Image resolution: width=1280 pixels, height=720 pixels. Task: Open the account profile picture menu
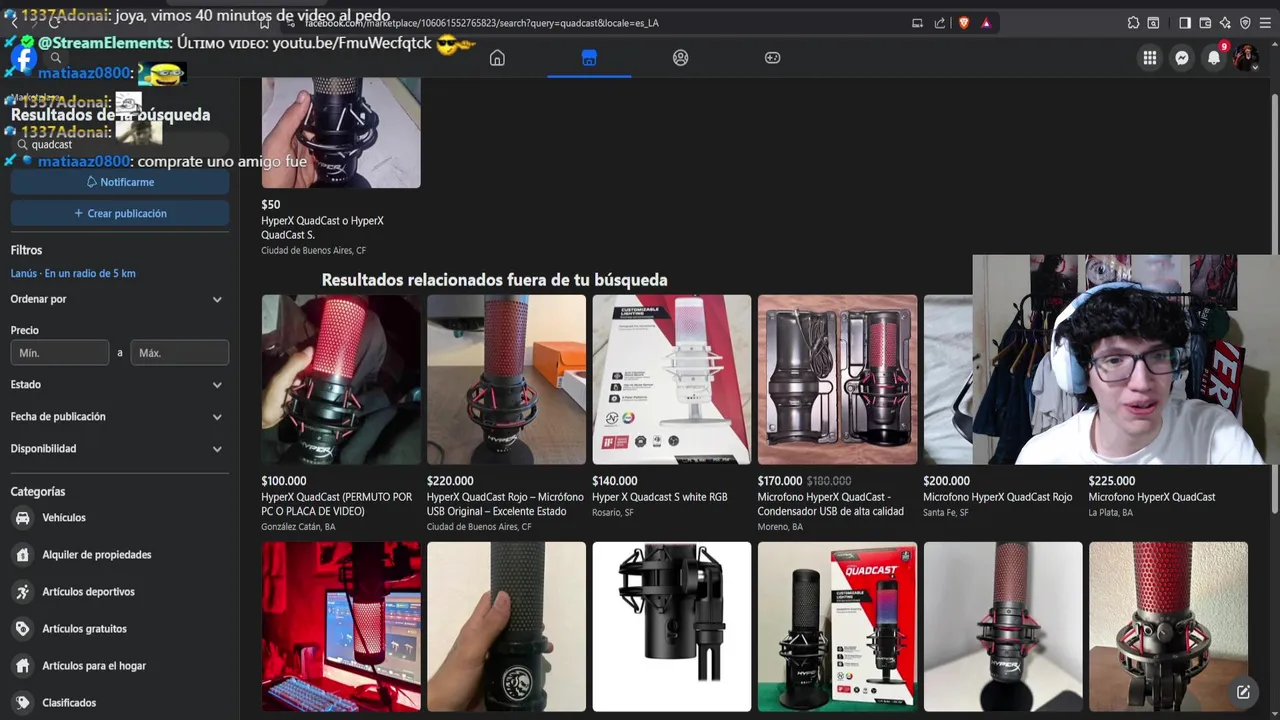point(1246,58)
